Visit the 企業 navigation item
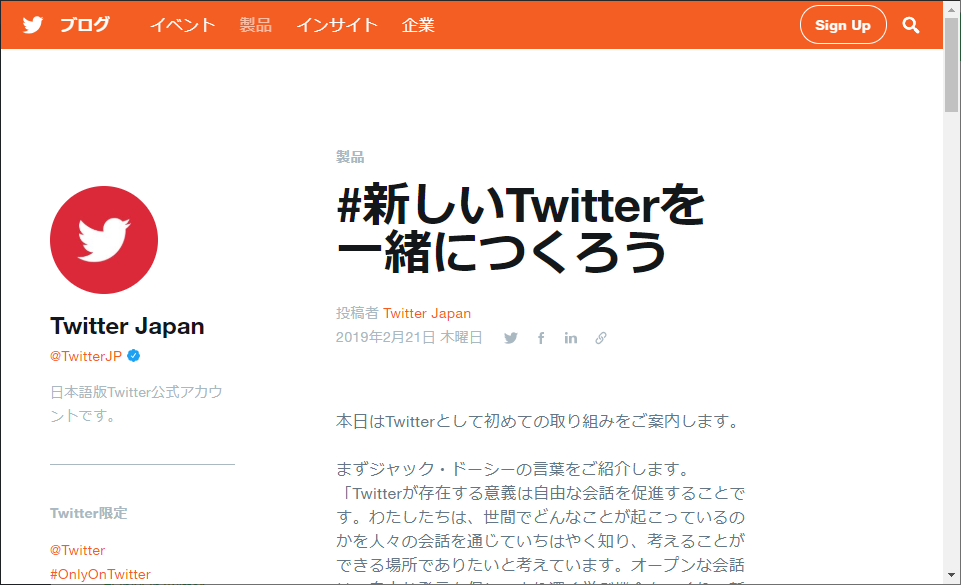The width and height of the screenshot is (961, 585). [417, 25]
